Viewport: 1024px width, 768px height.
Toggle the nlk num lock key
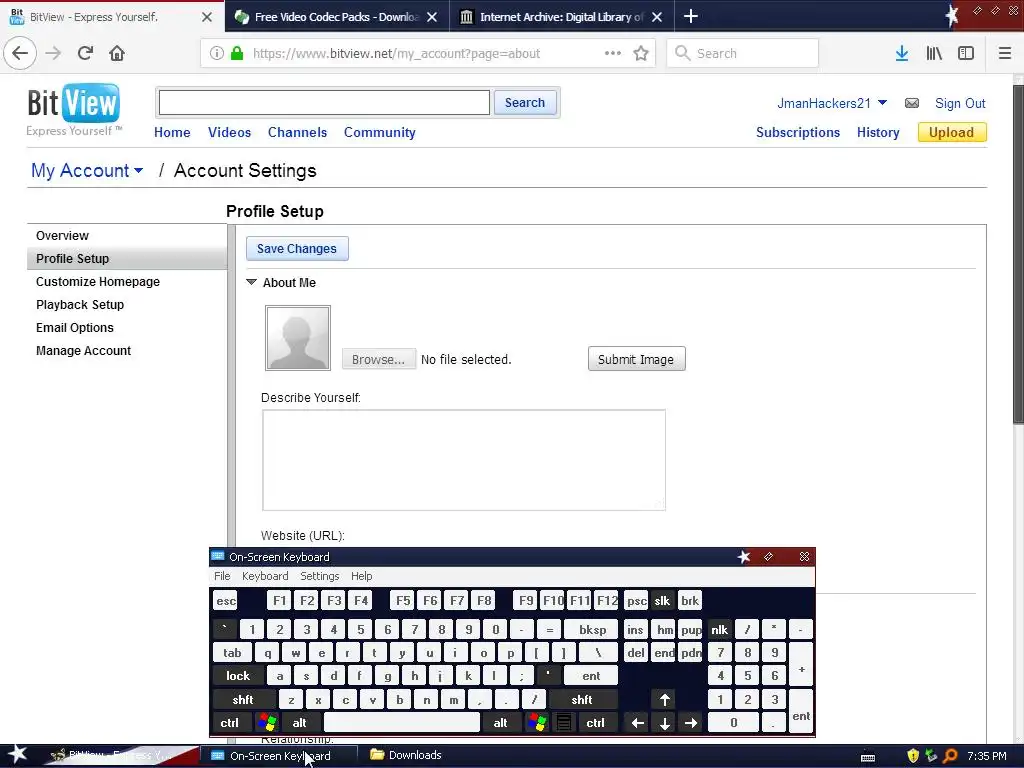pyautogui.click(x=720, y=630)
